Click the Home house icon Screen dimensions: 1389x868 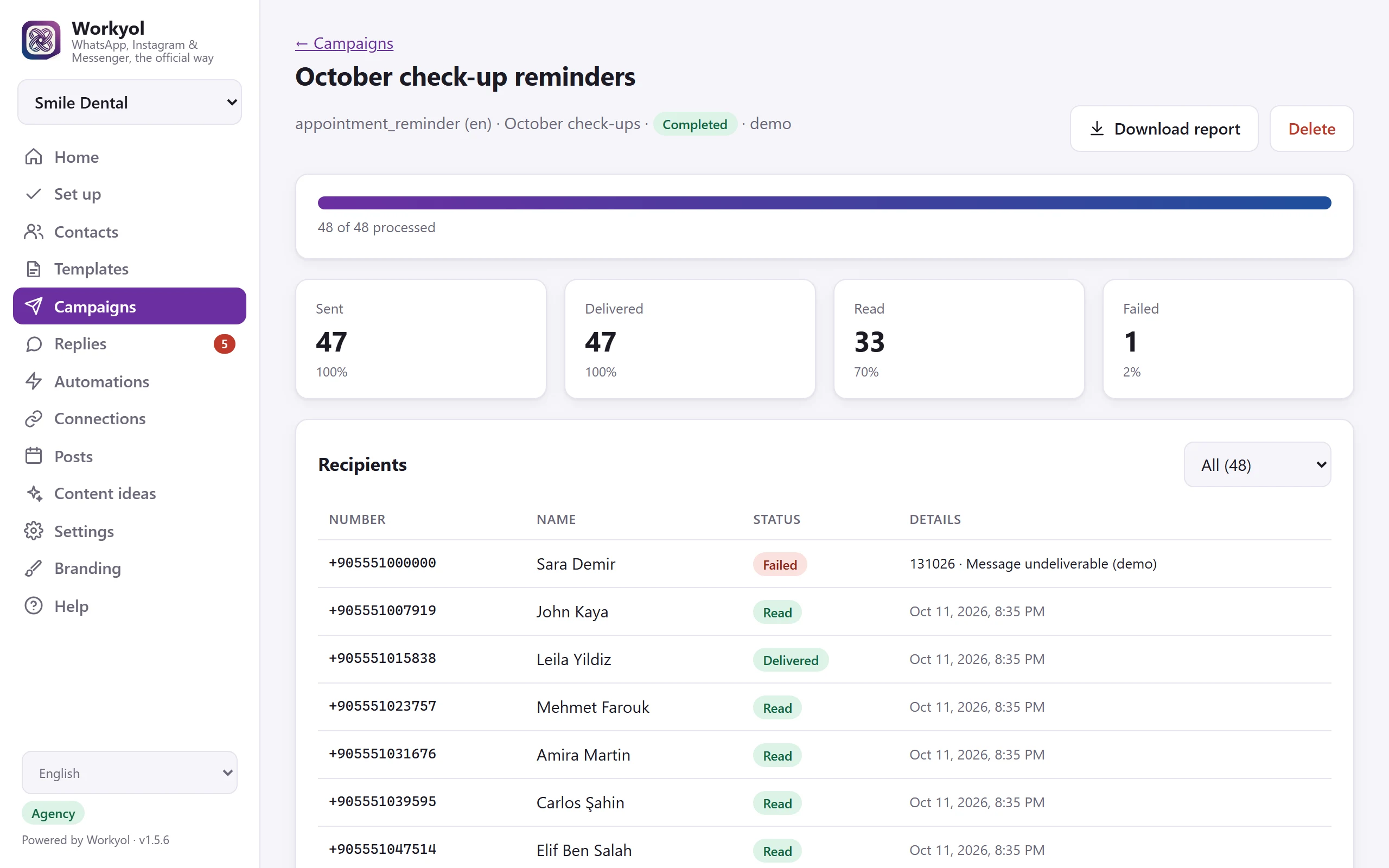34,157
